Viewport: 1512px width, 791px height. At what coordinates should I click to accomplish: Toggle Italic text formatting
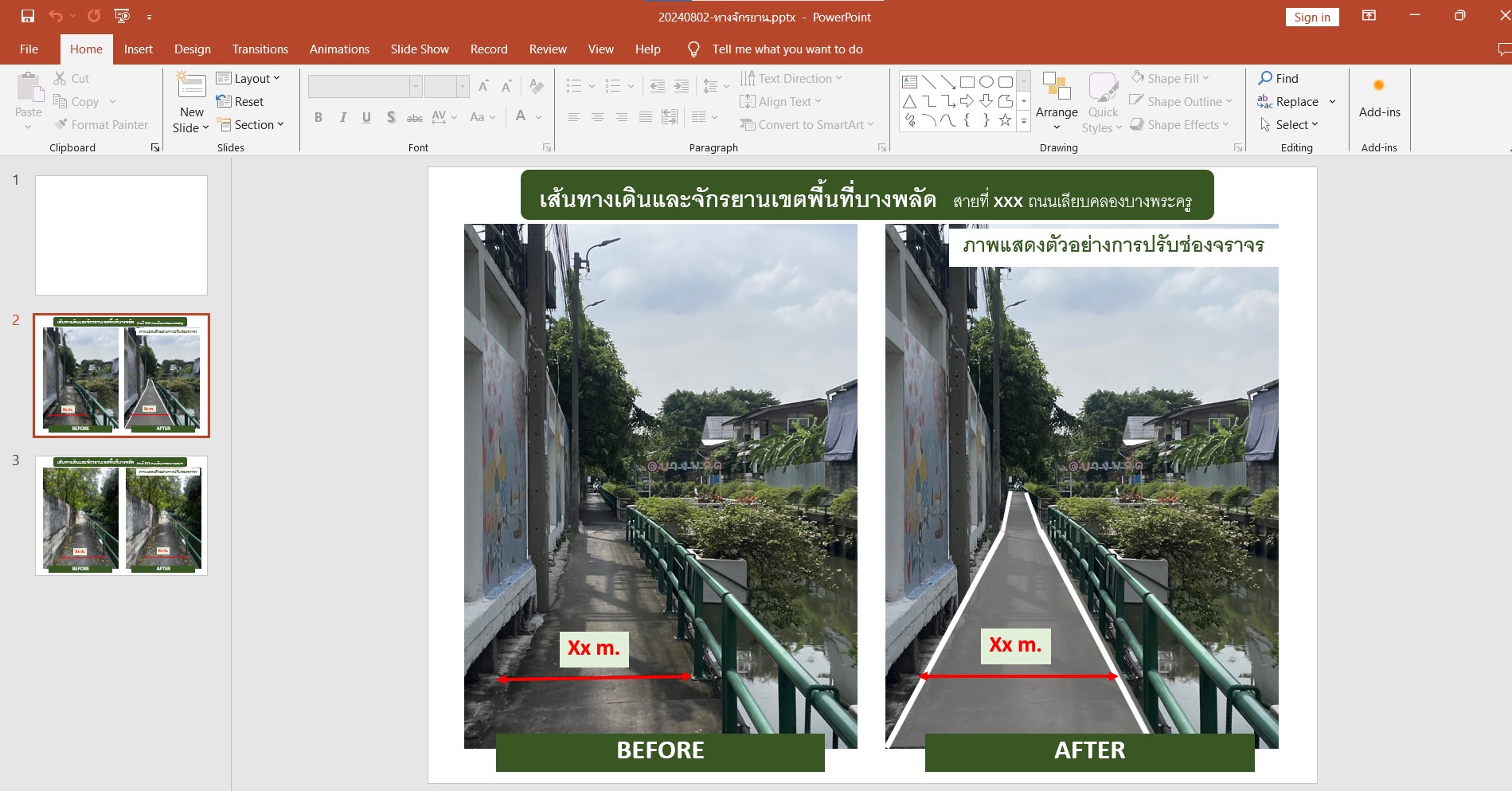pos(342,117)
